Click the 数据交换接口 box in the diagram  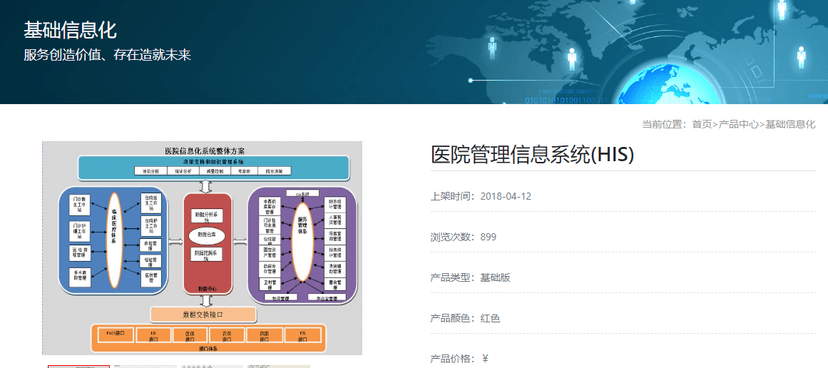click(x=203, y=315)
